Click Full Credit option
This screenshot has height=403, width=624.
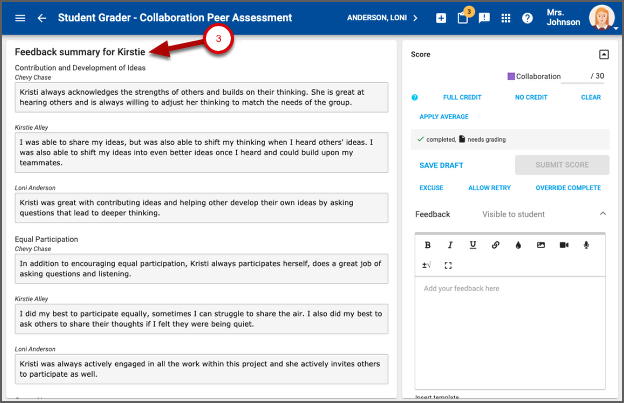click(462, 97)
